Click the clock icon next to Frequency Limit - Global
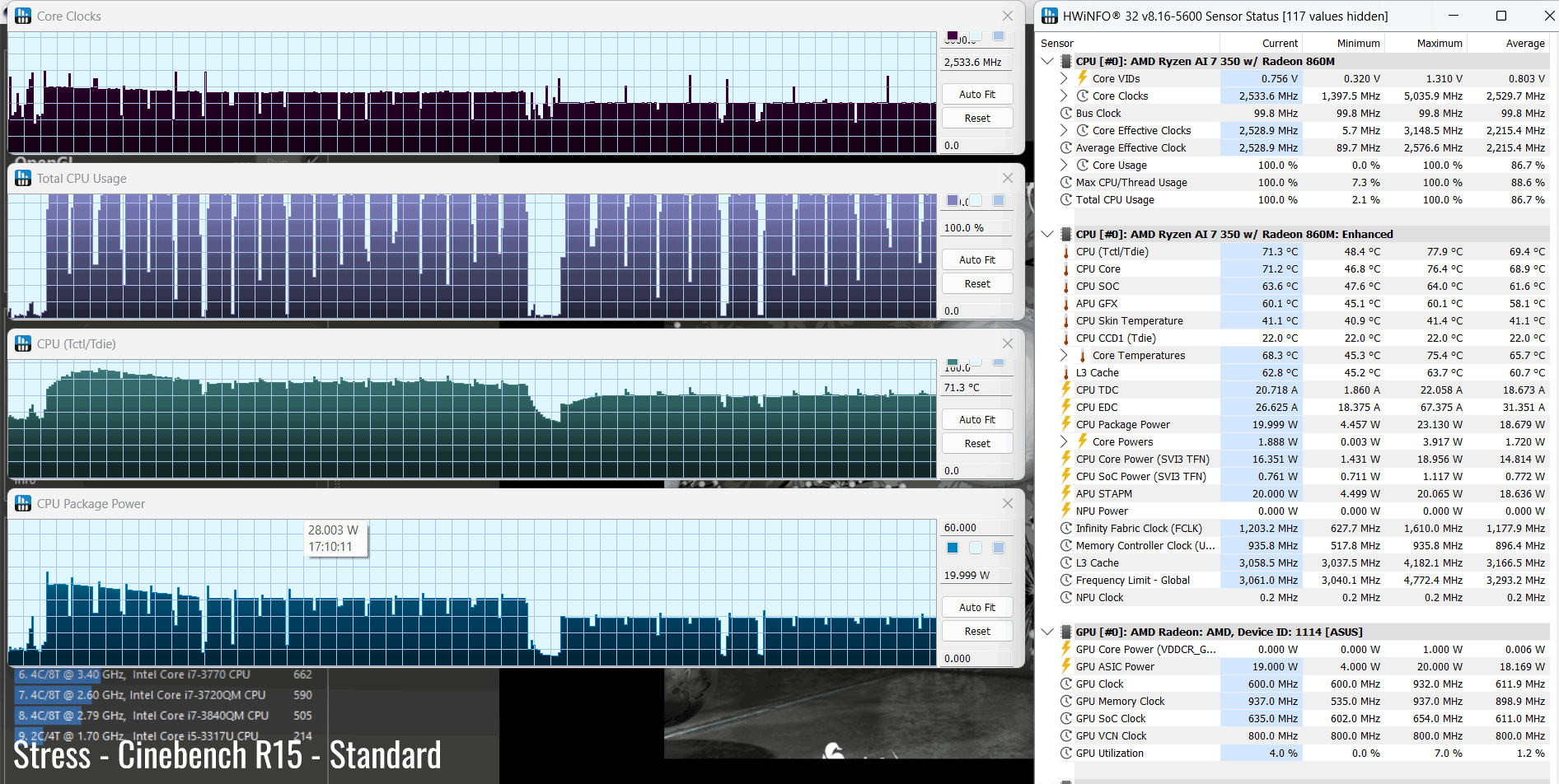1559x784 pixels. pyautogui.click(x=1066, y=580)
